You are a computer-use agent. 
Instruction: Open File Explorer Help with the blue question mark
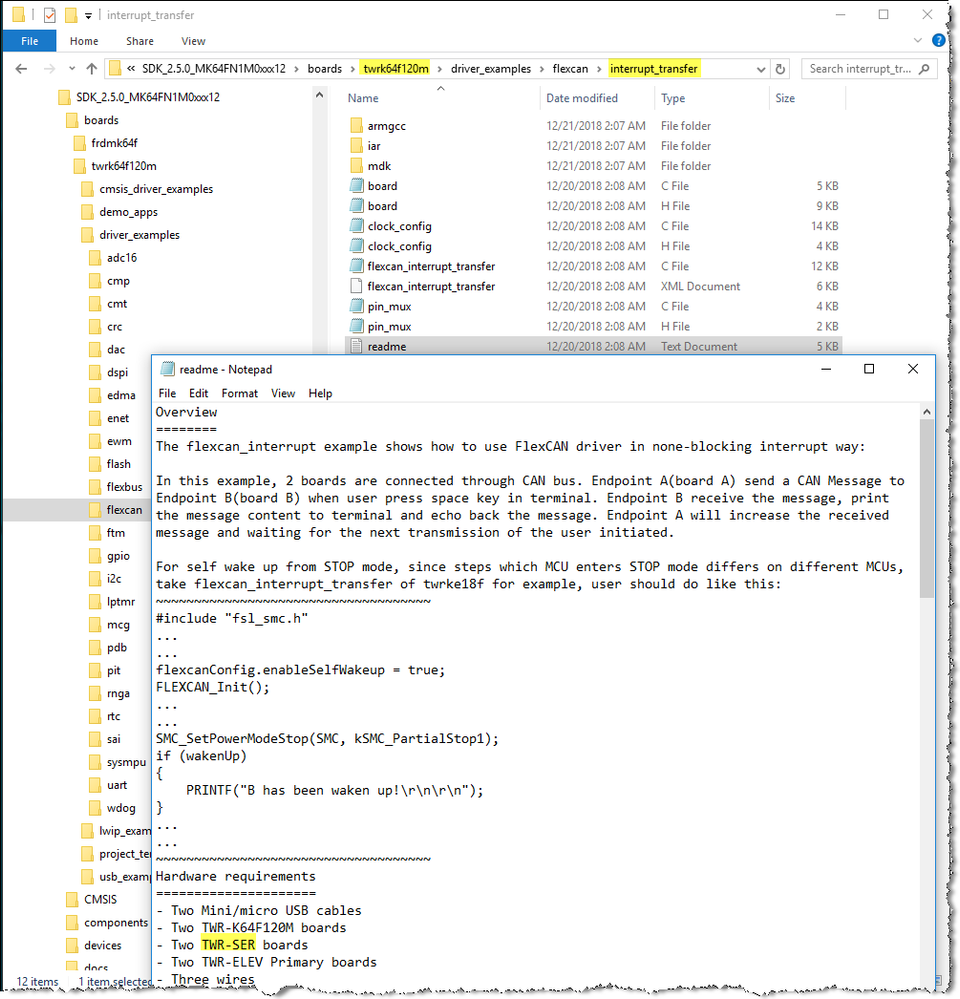tap(938, 40)
